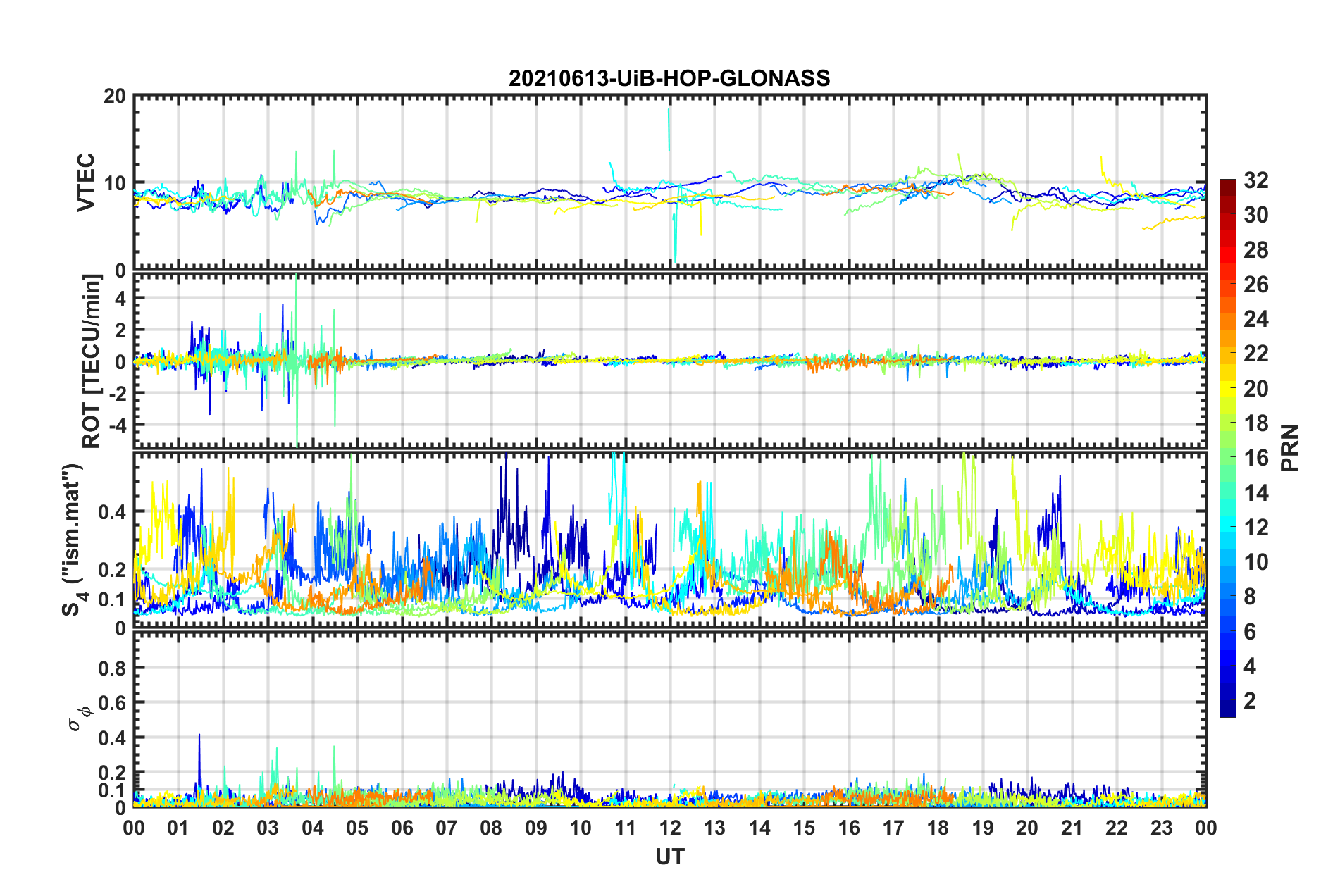Click colorbar tick label 16

click(1255, 458)
